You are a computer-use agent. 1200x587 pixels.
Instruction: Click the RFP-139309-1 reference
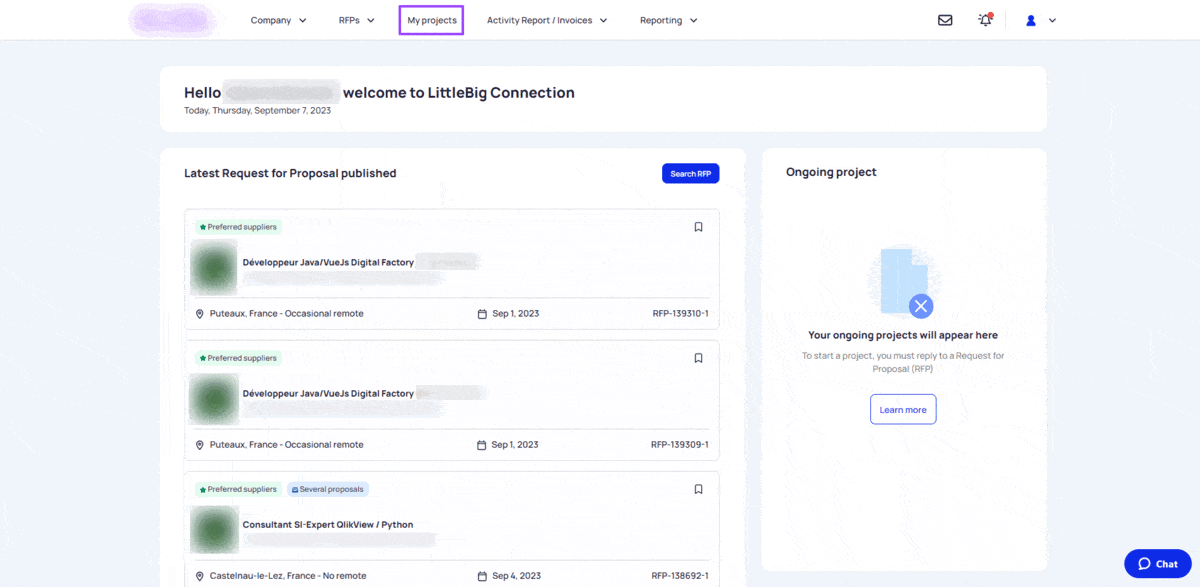[x=680, y=445]
